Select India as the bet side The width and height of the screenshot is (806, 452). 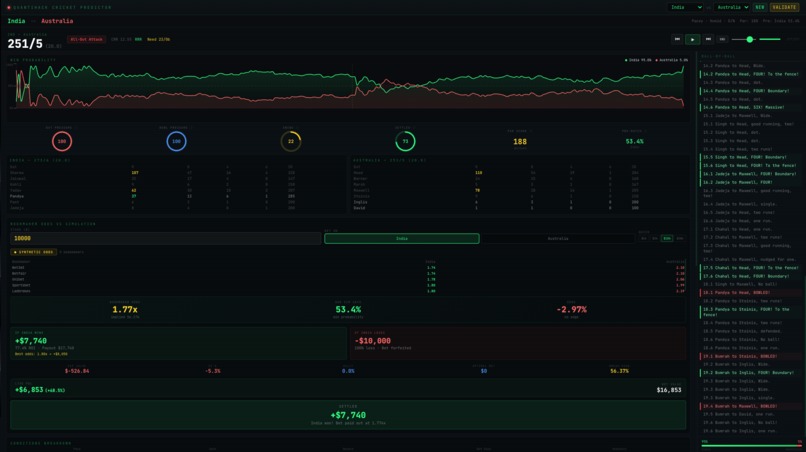[401, 238]
